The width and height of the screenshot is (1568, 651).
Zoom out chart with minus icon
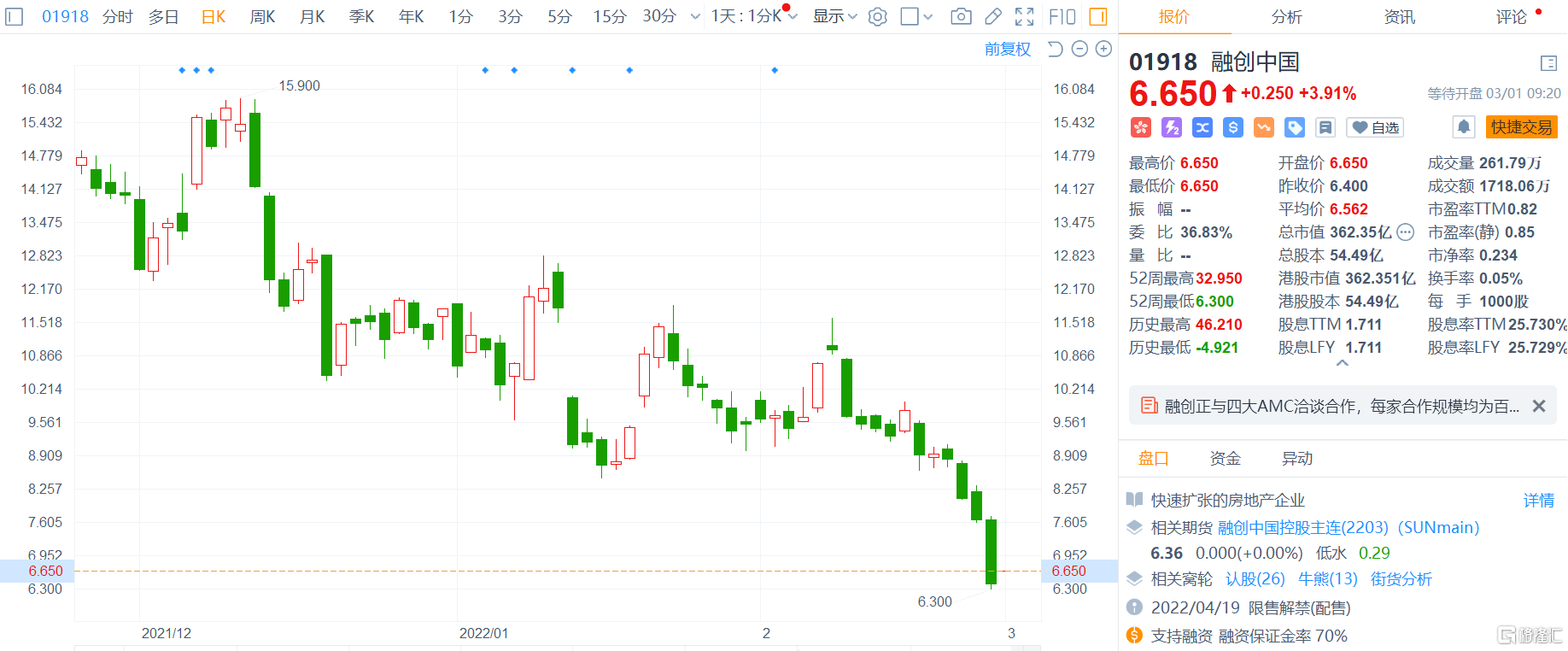coord(1079,49)
